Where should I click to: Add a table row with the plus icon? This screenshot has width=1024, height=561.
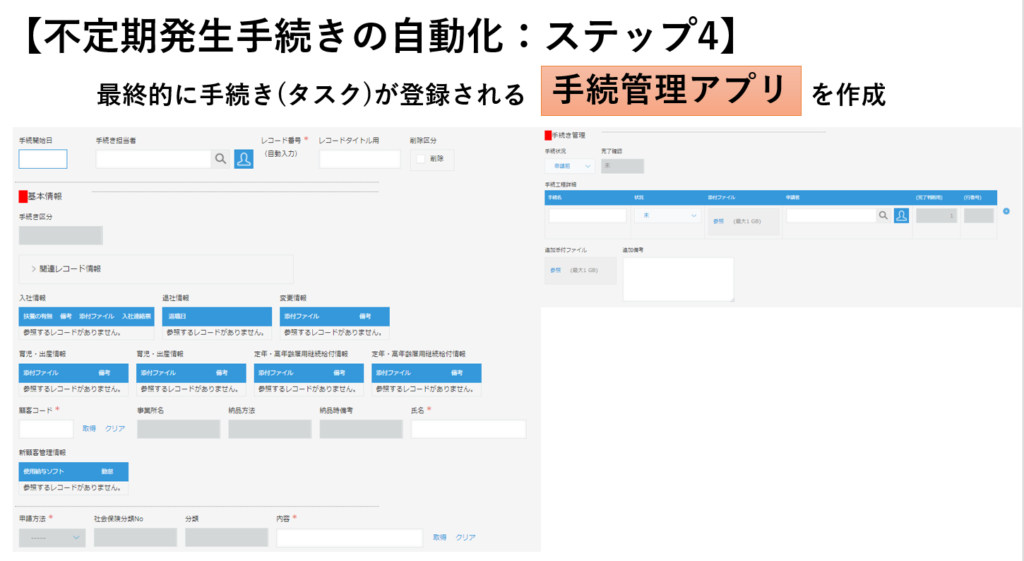pos(1005,211)
